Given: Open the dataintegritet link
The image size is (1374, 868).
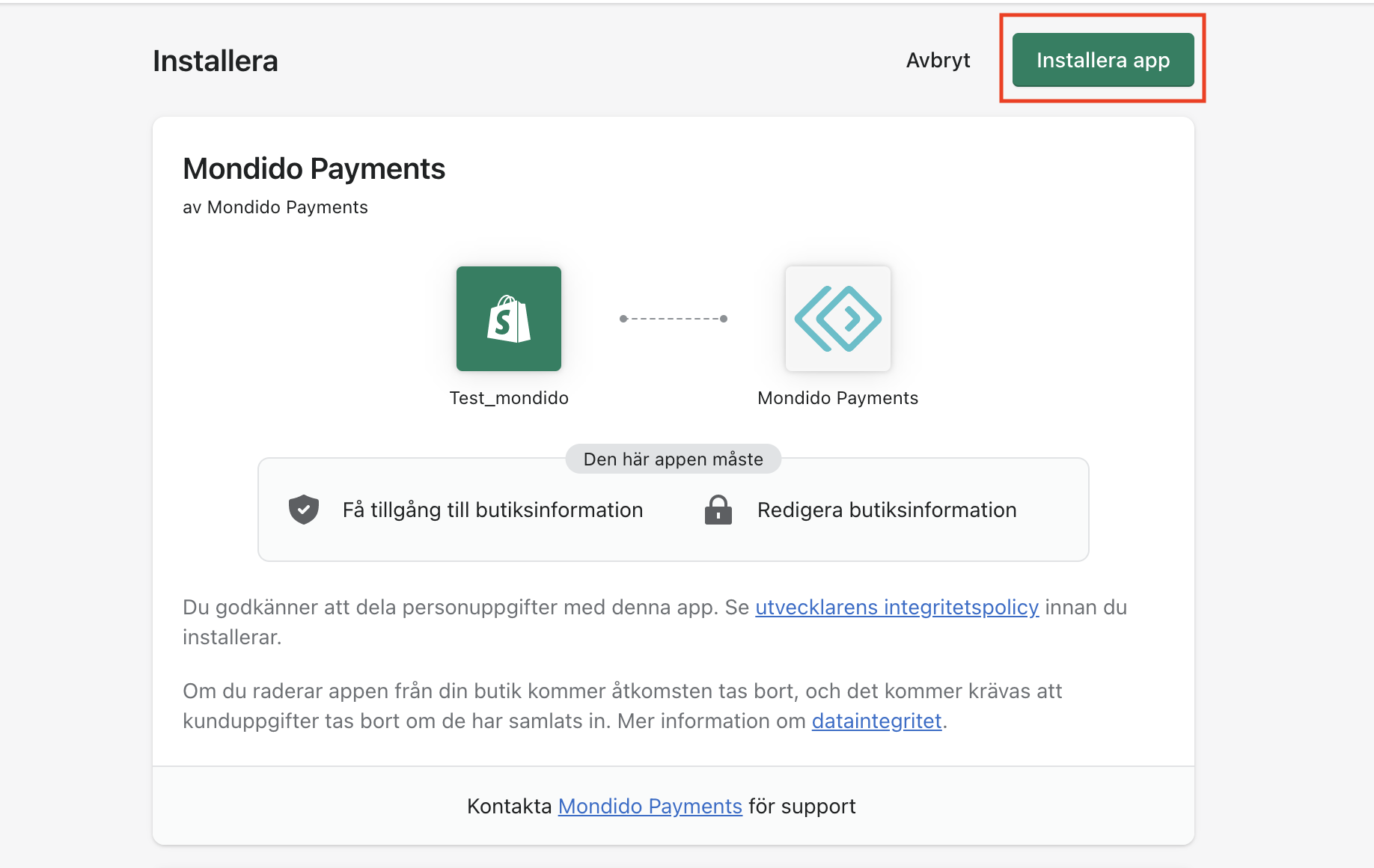Looking at the screenshot, I should click(x=876, y=721).
